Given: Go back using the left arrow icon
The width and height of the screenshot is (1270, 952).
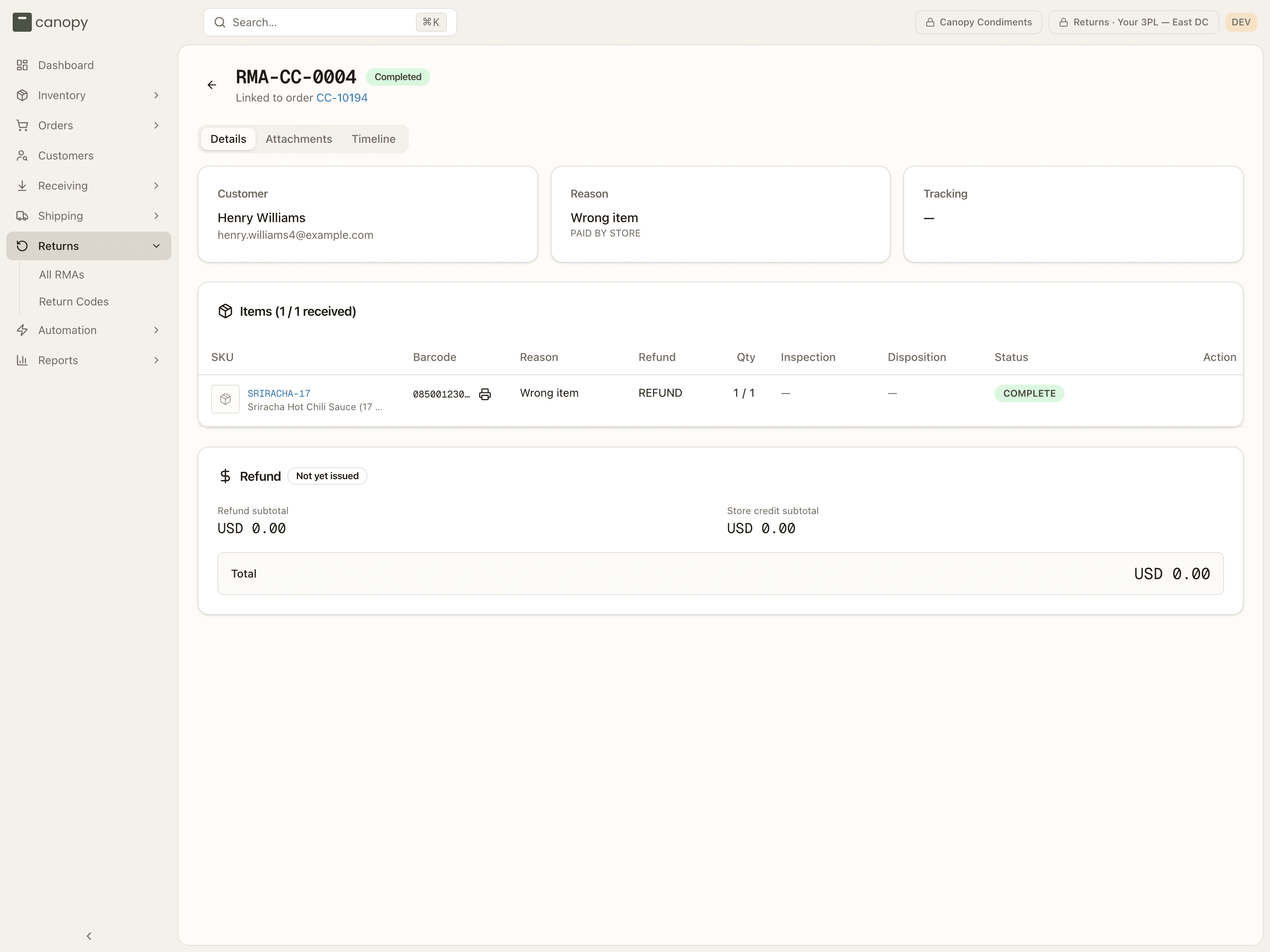Looking at the screenshot, I should click(212, 85).
